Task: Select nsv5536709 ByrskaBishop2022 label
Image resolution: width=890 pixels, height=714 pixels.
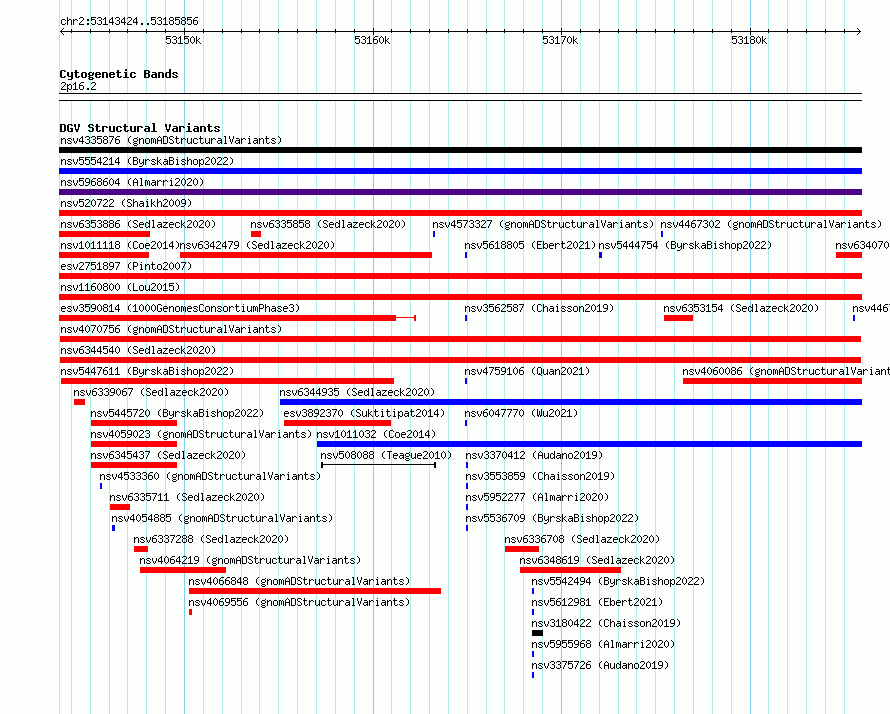Action: pos(552,518)
